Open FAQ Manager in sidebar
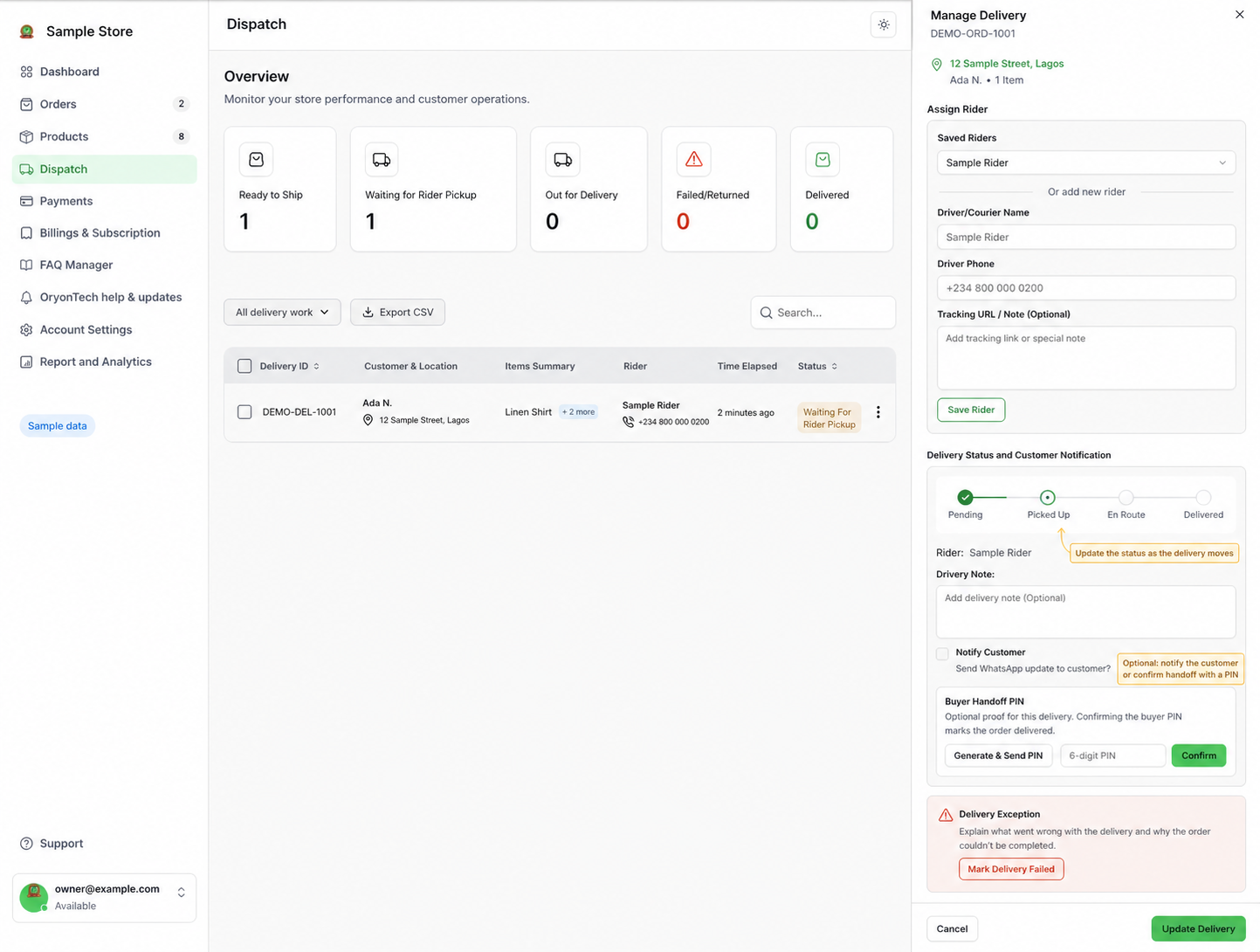Image resolution: width=1260 pixels, height=952 pixels. click(105, 265)
